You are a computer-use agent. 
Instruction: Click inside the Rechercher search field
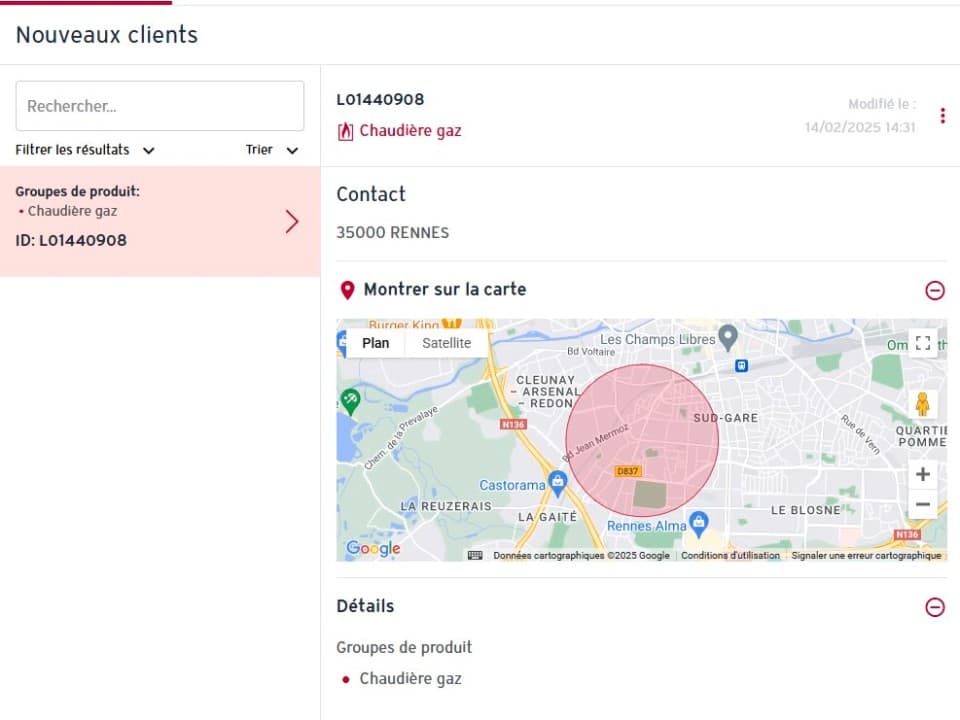pos(160,106)
